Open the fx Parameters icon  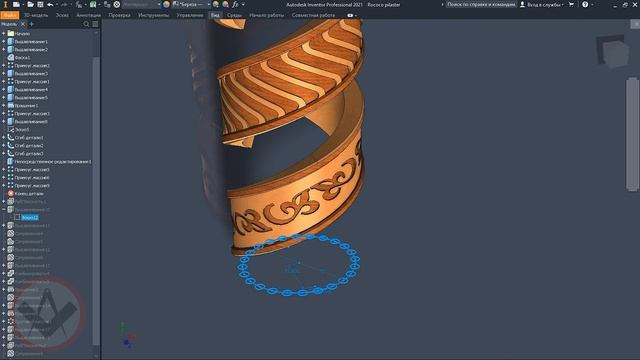[x=235, y=4]
